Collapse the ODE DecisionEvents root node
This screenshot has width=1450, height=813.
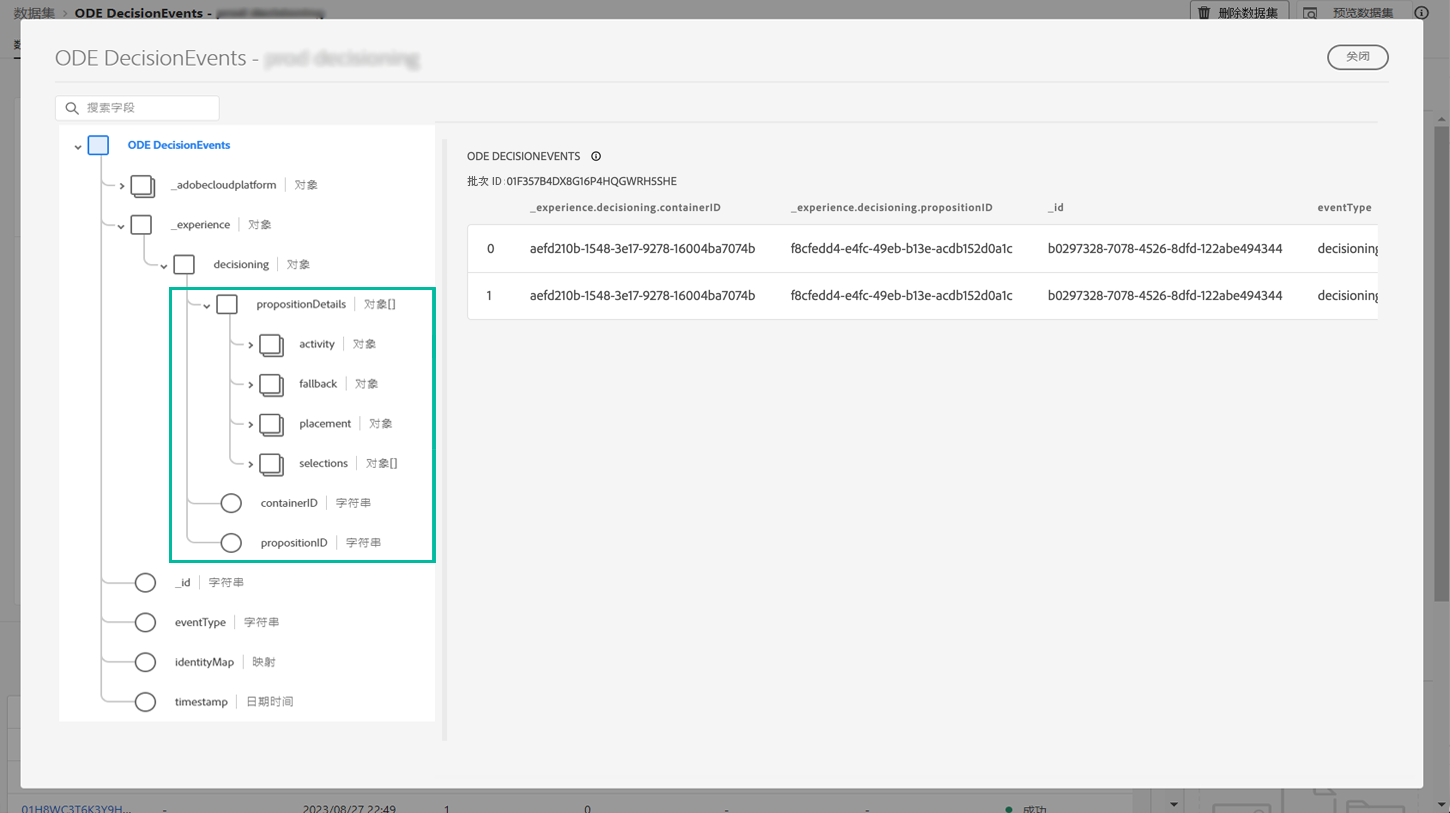pos(78,147)
